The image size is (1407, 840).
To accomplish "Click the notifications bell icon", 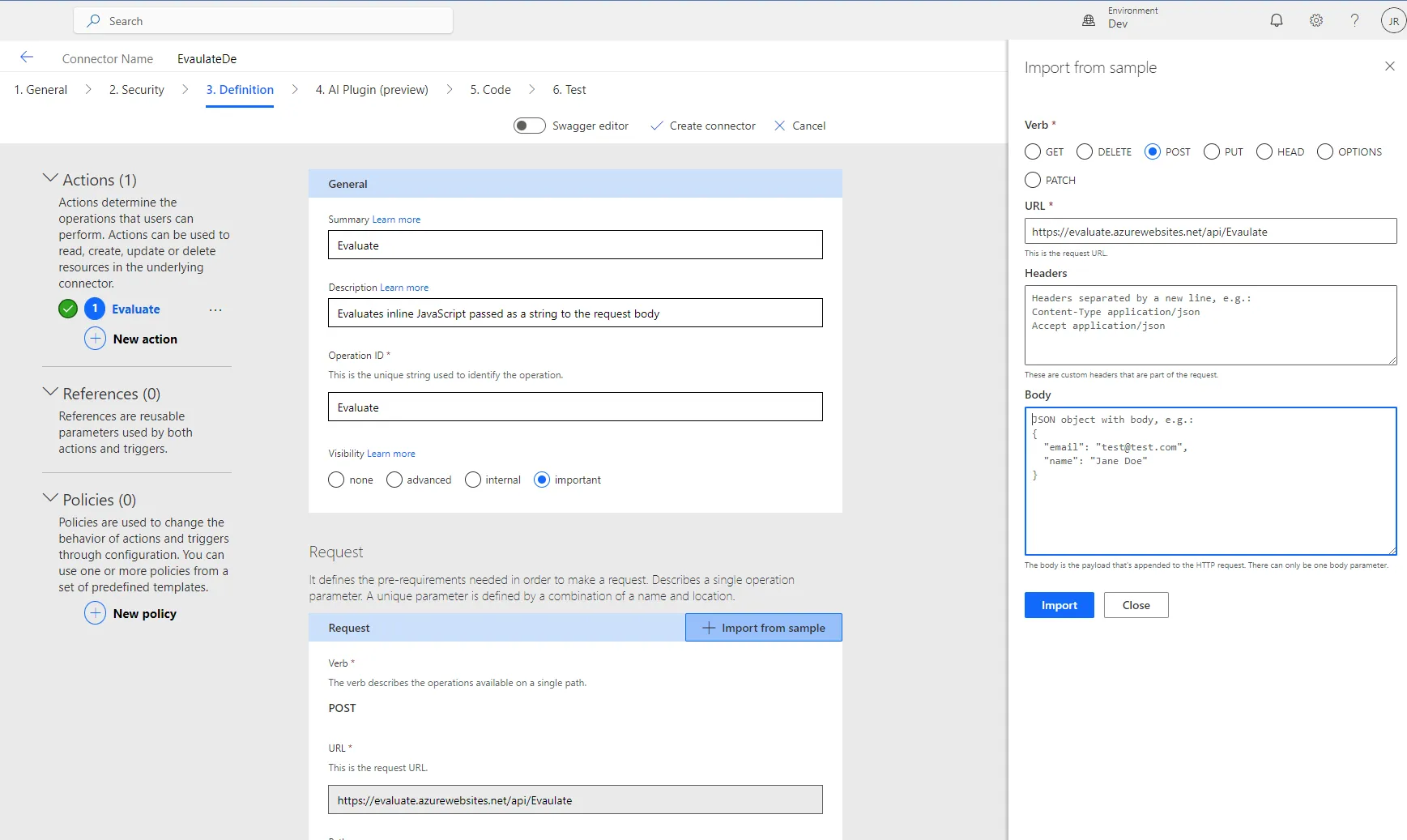I will pos(1276,21).
